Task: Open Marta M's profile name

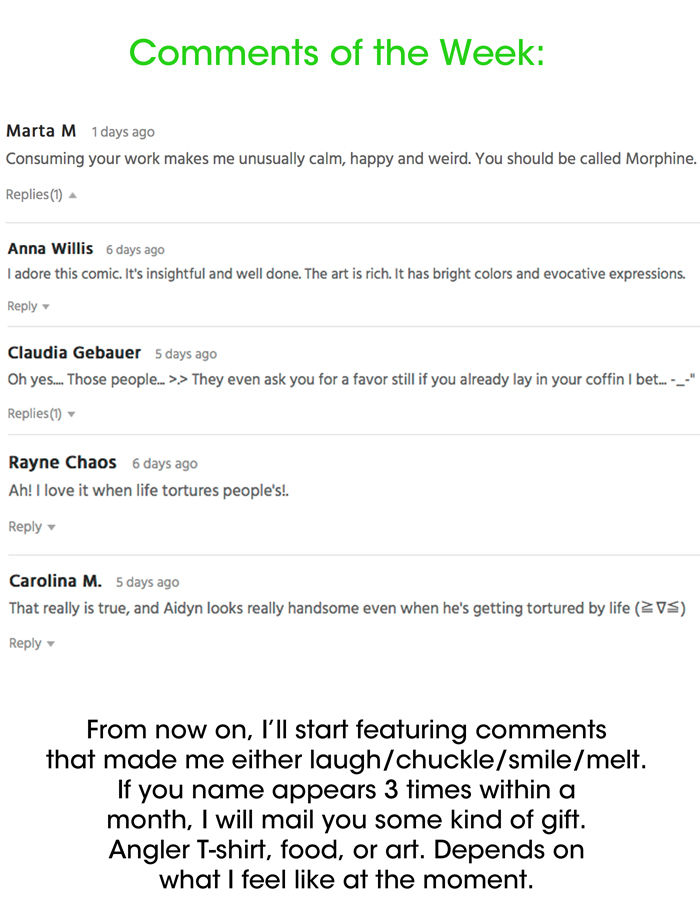Action: [x=41, y=131]
